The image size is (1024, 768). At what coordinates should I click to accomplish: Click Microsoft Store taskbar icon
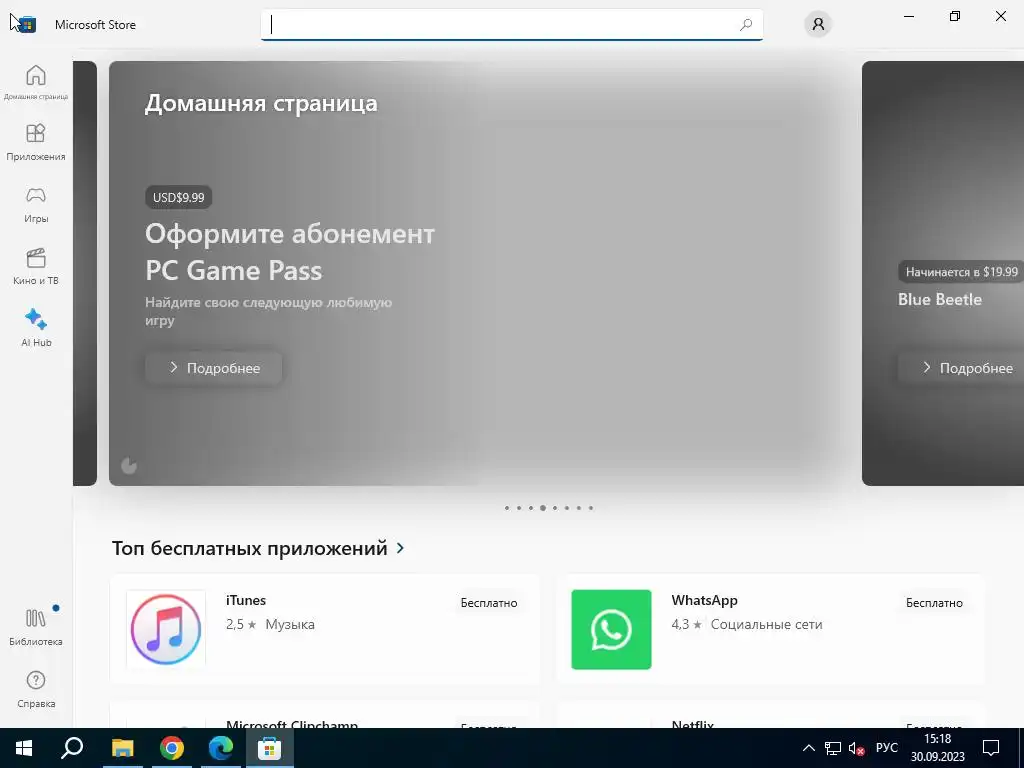click(x=269, y=748)
